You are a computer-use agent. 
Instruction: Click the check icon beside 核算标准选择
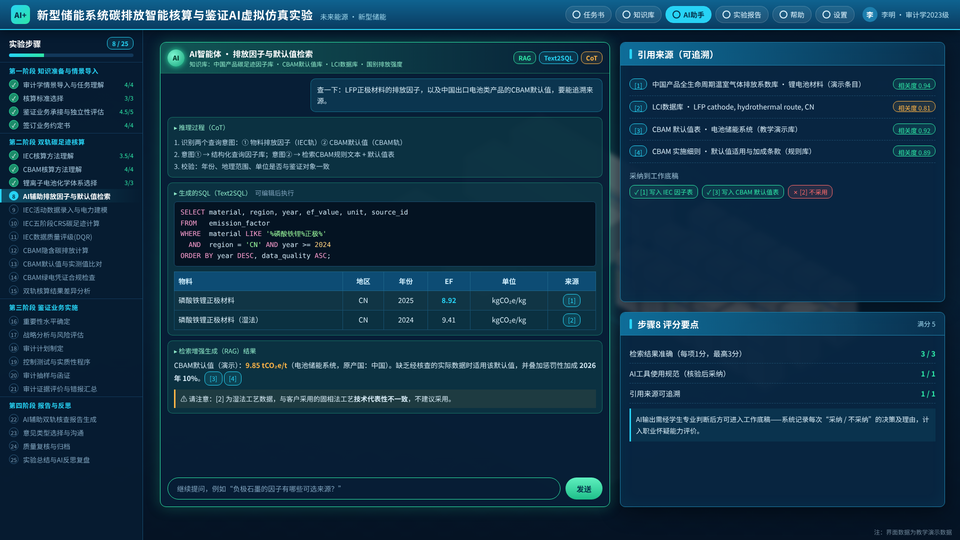click(13, 98)
